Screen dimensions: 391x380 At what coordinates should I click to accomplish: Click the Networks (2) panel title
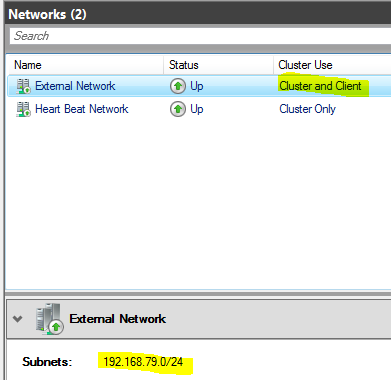pyautogui.click(x=47, y=14)
